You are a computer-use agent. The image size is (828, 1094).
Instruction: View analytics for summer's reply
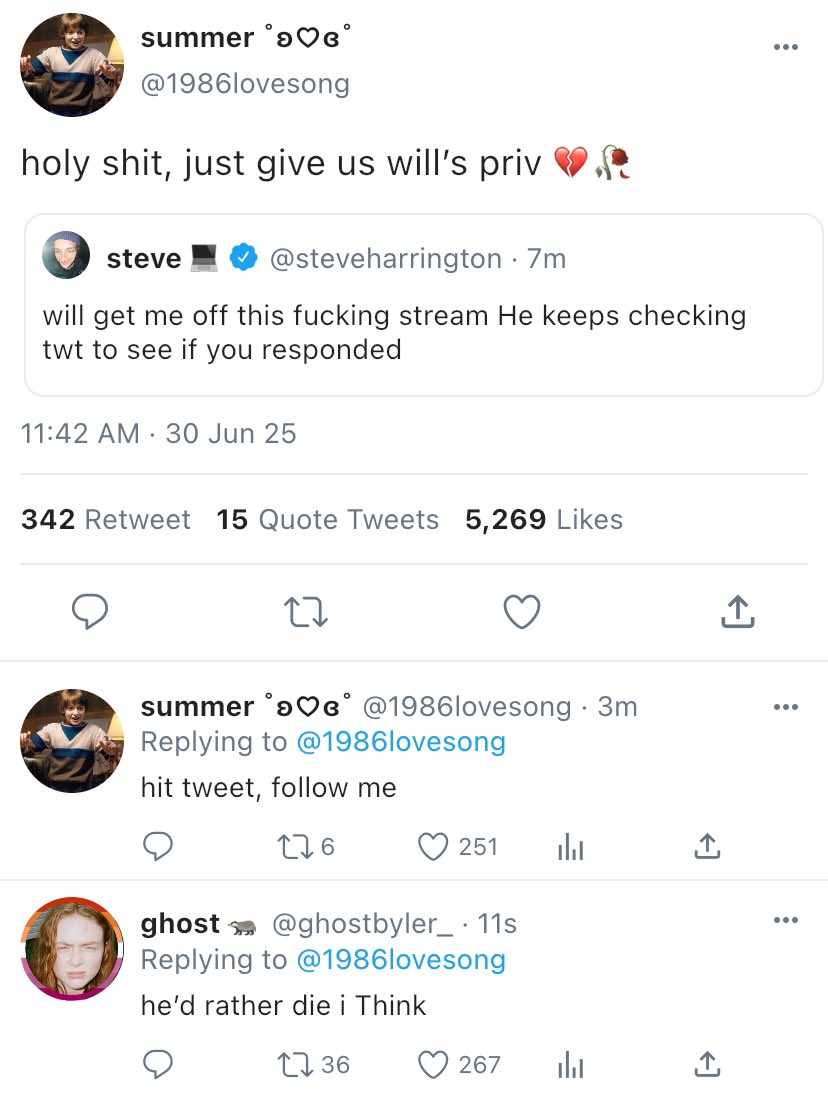(569, 848)
